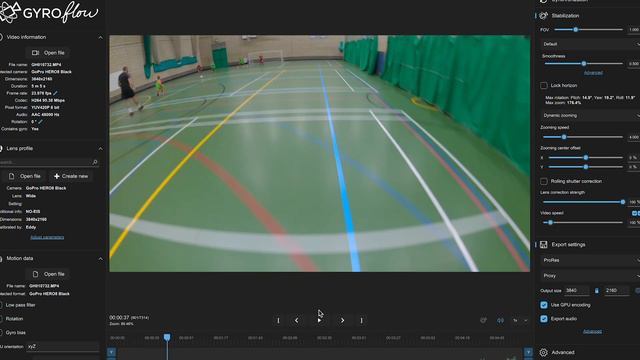Click the Motion data header icon
Image resolution: width=640 pixels, height=360 pixels.
[1, 259]
